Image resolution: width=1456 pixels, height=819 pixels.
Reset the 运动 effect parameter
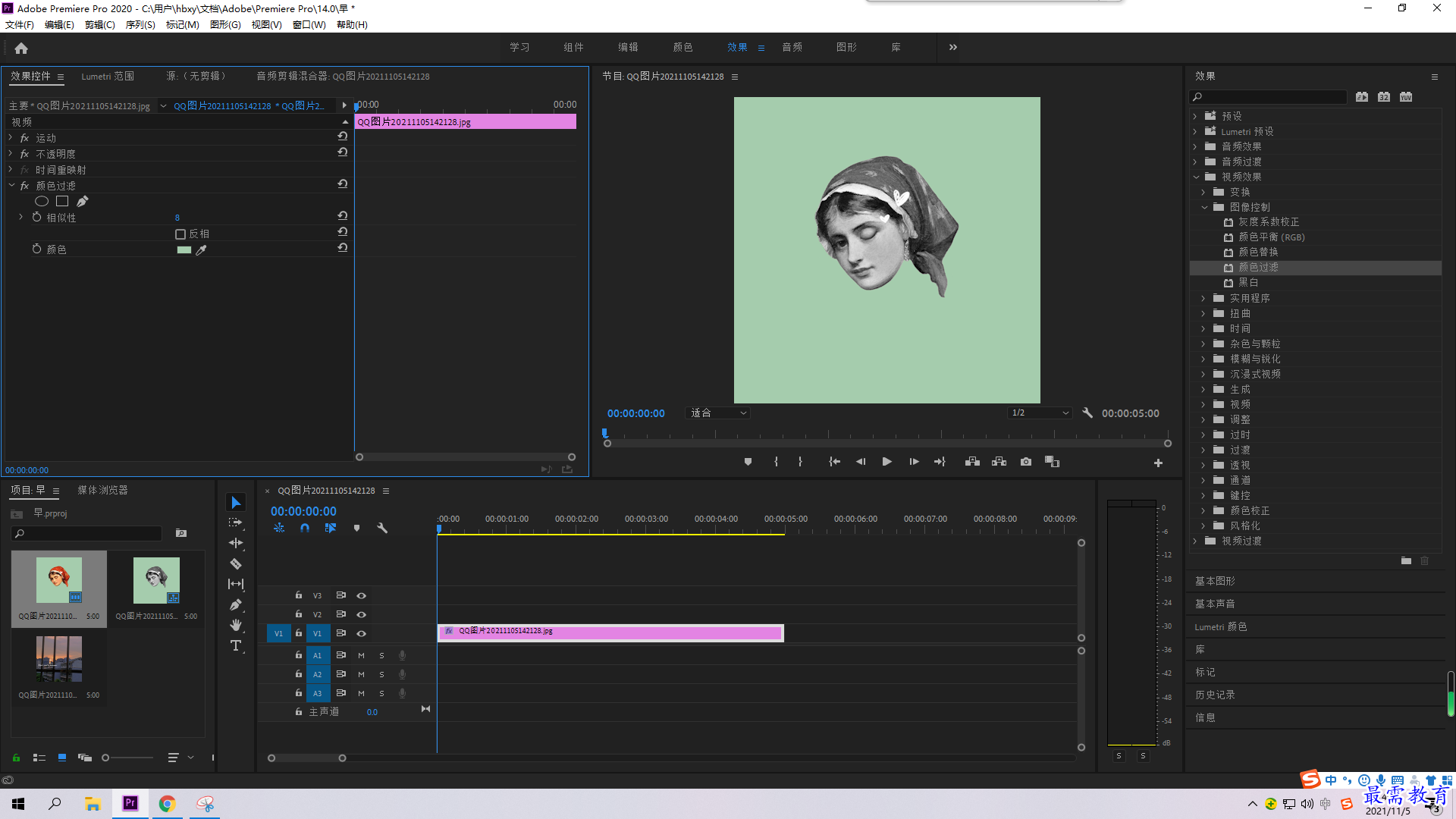343,136
